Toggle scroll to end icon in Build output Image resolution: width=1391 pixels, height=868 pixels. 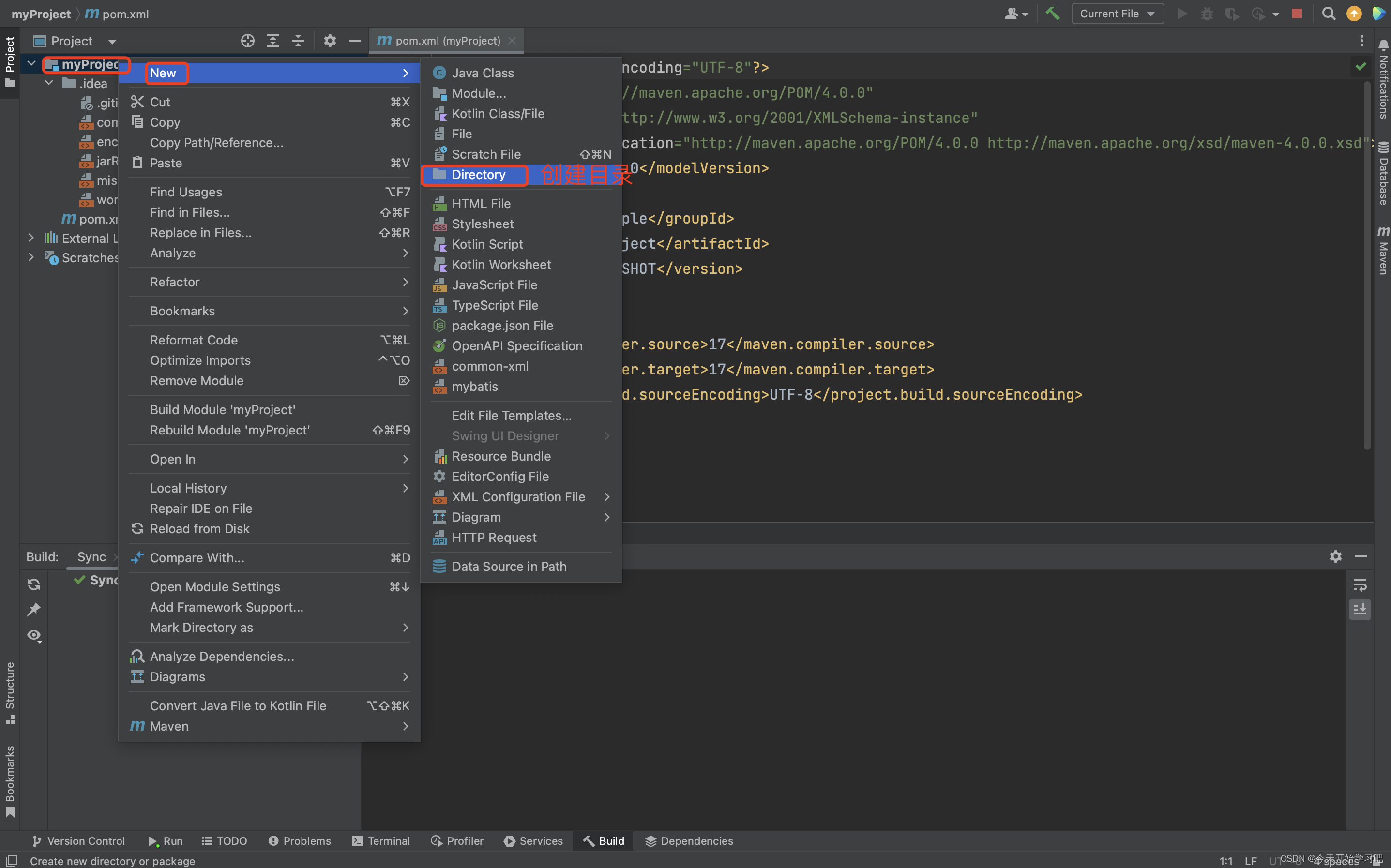(1360, 610)
